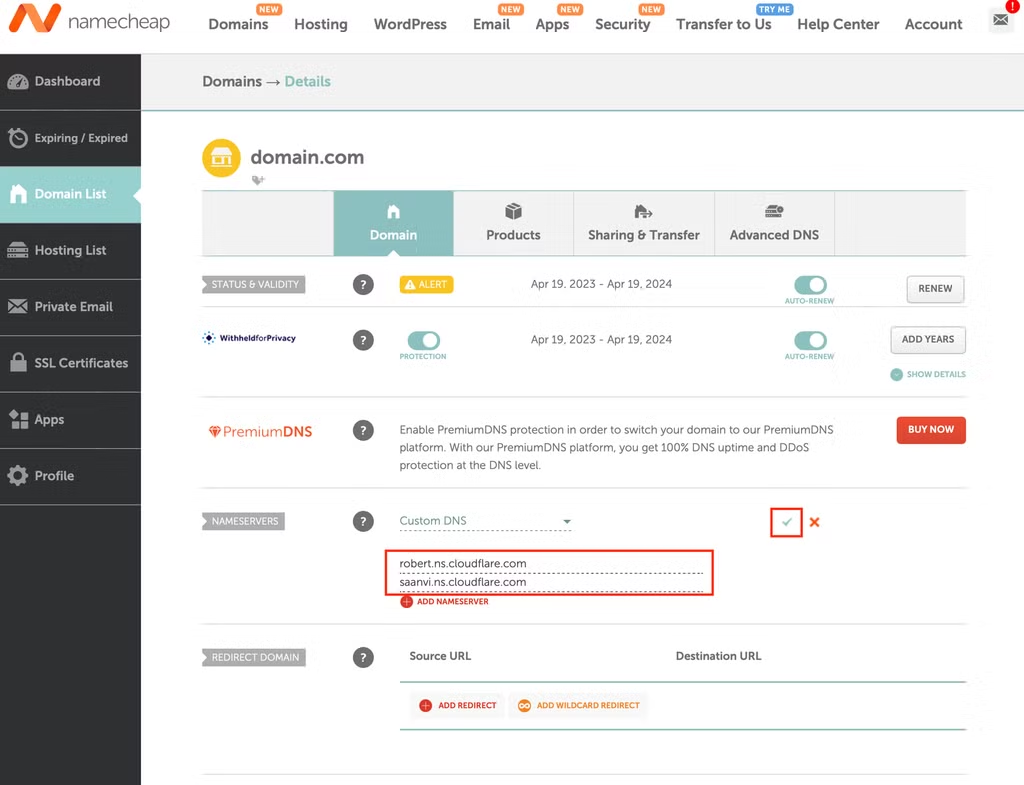This screenshot has height=785, width=1024.
Task: Open the mail envelope notification icon
Action: click(1000, 20)
